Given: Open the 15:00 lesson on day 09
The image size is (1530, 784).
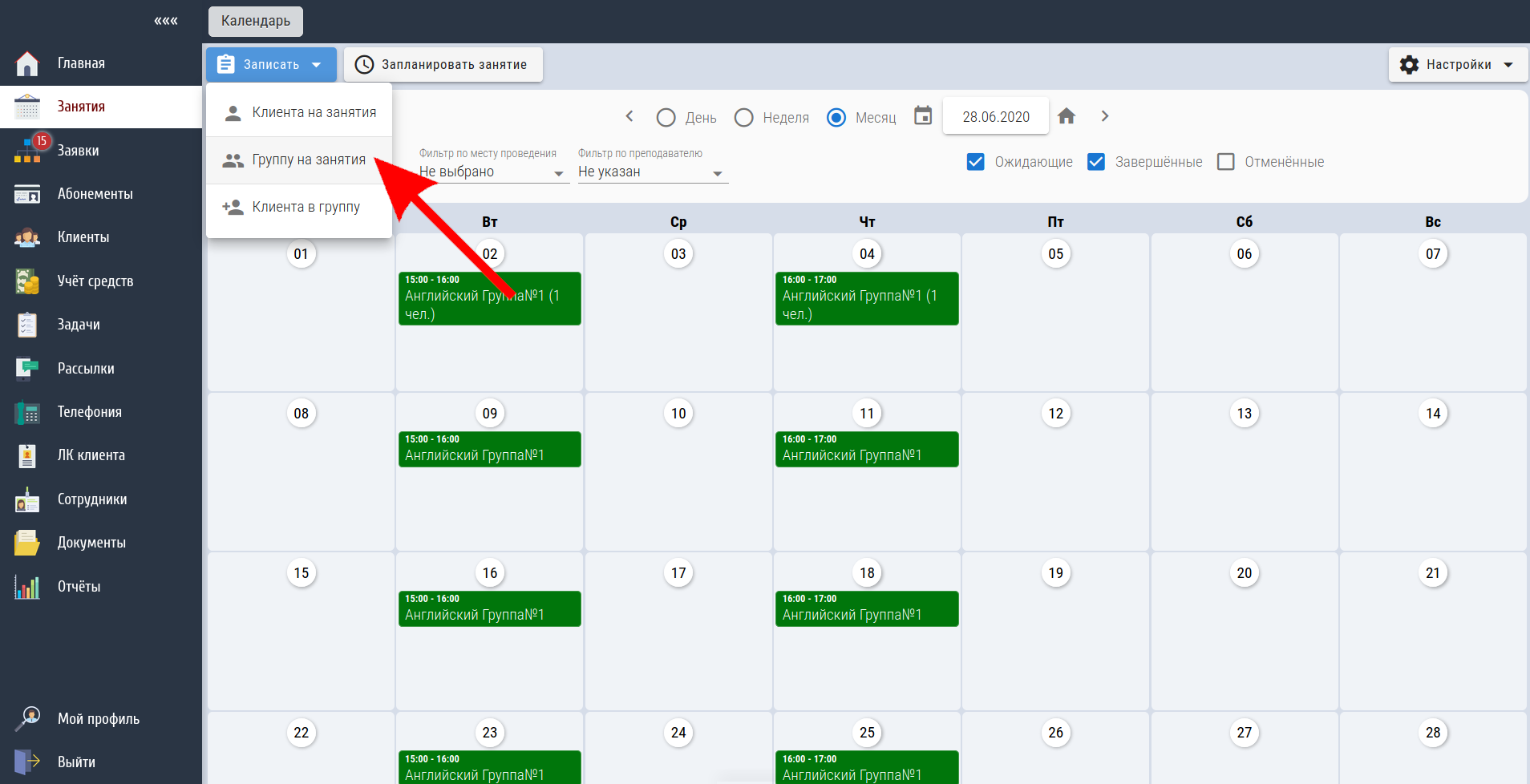Looking at the screenshot, I should (x=490, y=449).
